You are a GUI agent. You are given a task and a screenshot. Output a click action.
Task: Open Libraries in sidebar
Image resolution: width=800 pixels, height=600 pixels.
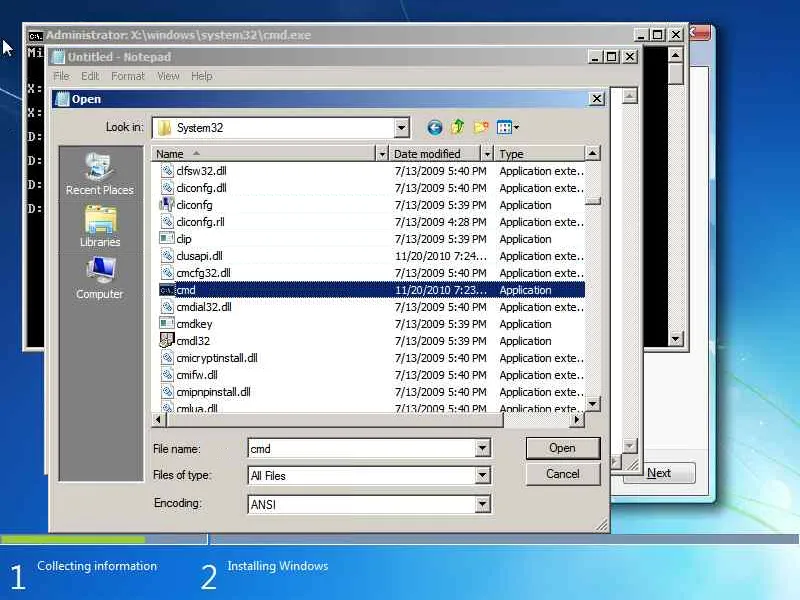[100, 227]
